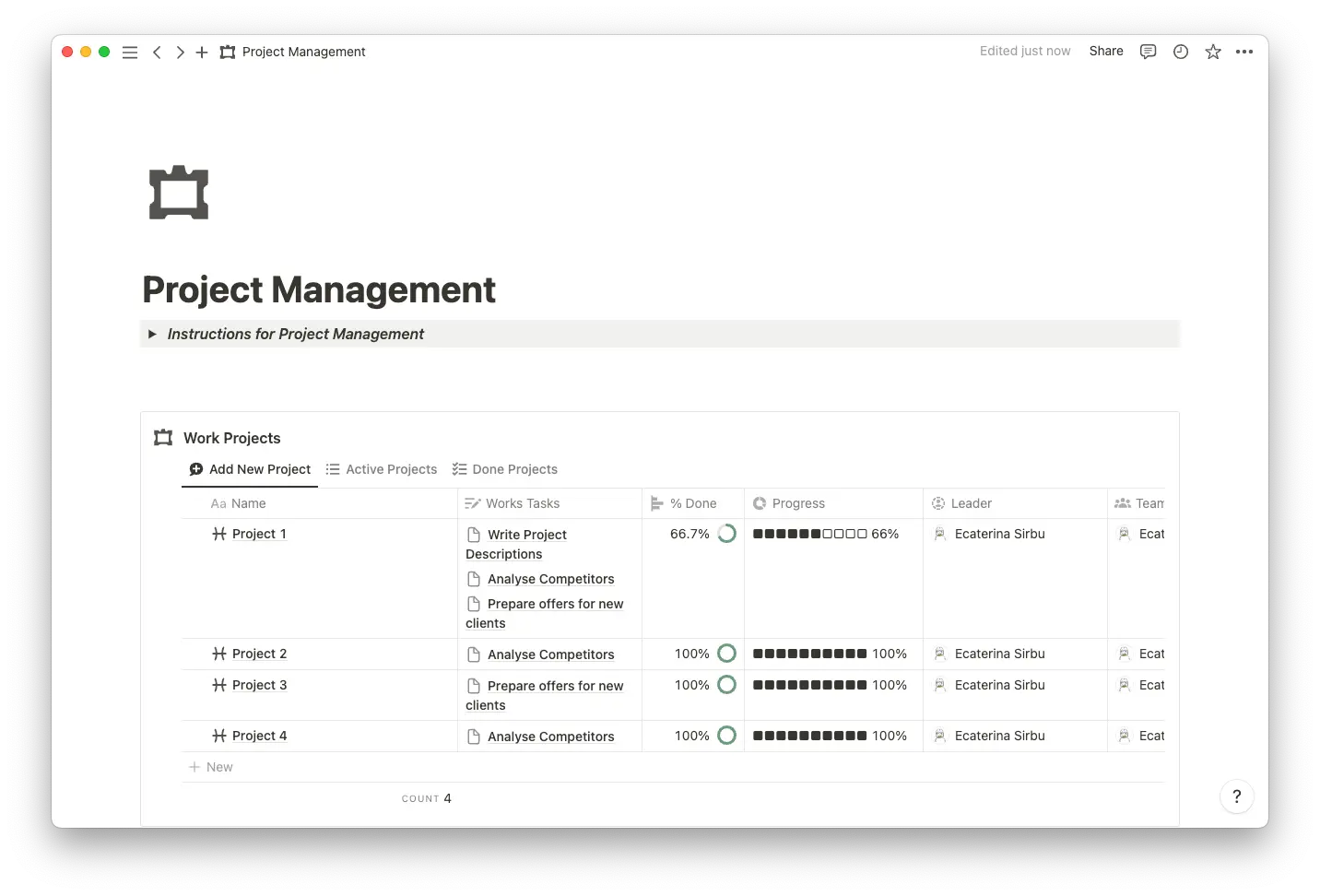Screen dimensions: 1320x896
Task: Click the help question mark button
Action: (1237, 796)
